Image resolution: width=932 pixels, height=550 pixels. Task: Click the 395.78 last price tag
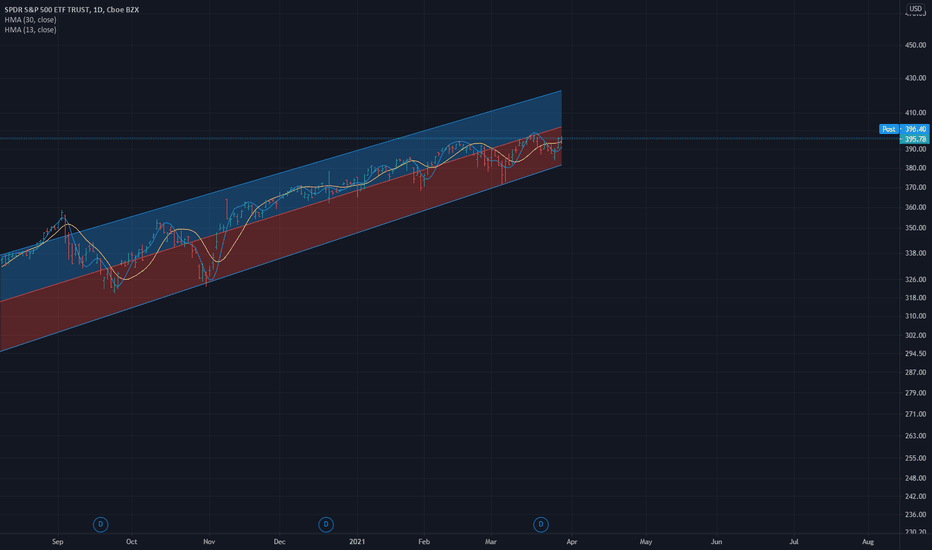[915, 139]
